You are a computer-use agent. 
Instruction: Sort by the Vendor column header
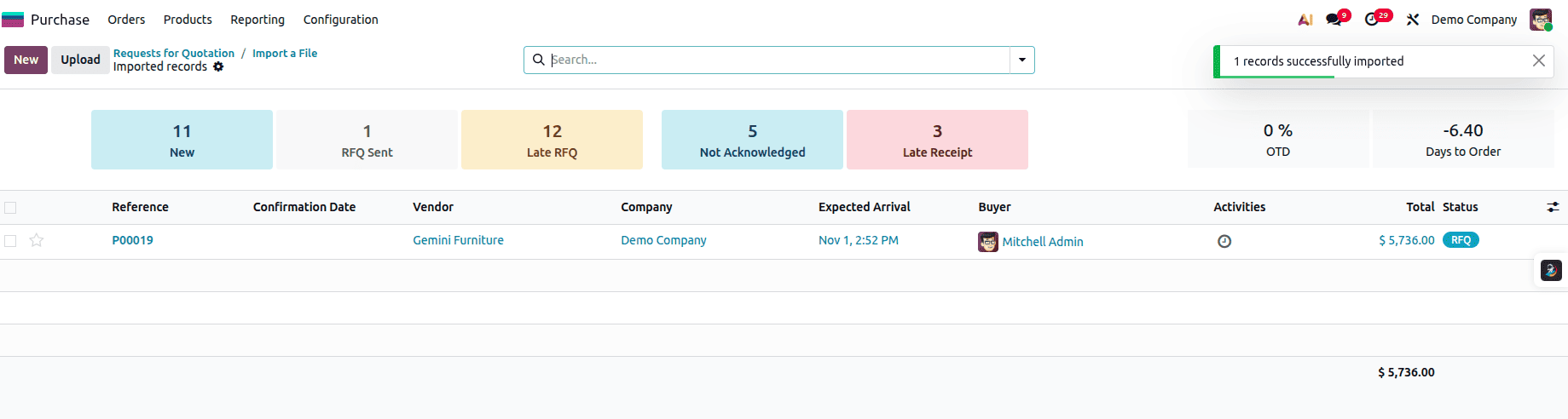click(433, 207)
